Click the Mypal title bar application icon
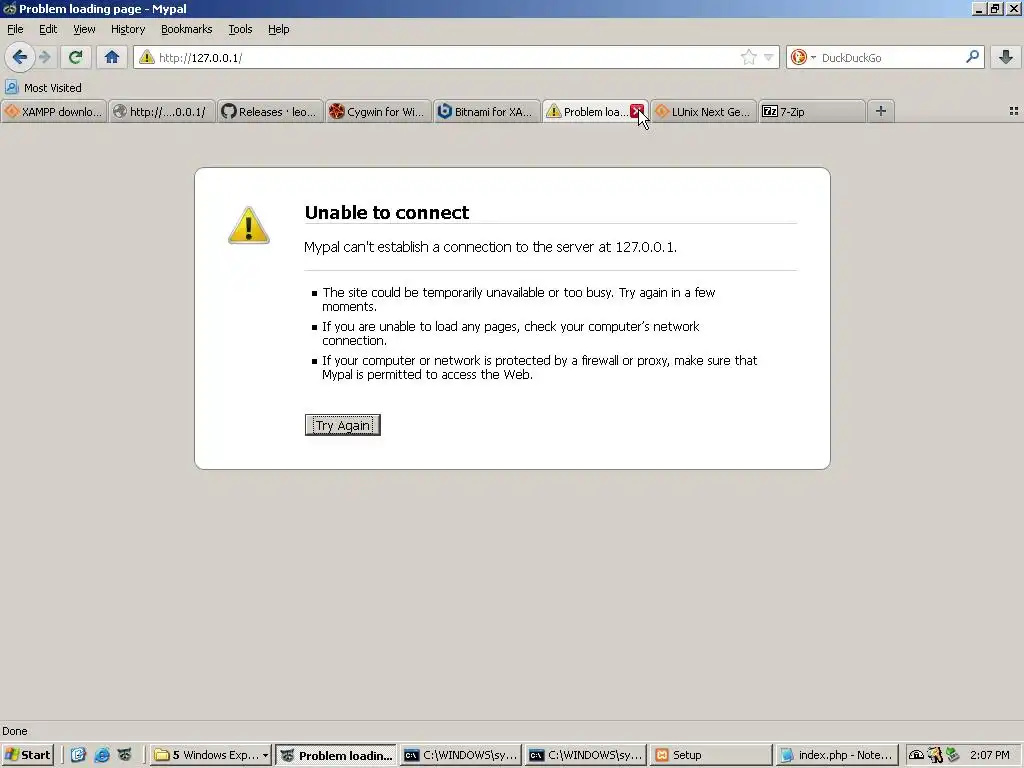The height and width of the screenshot is (768, 1024). tap(9, 9)
